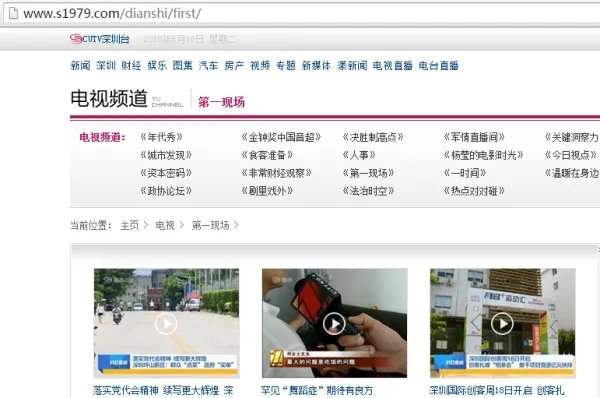Play the 创客 building video
The image size is (600, 398).
tap(502, 323)
